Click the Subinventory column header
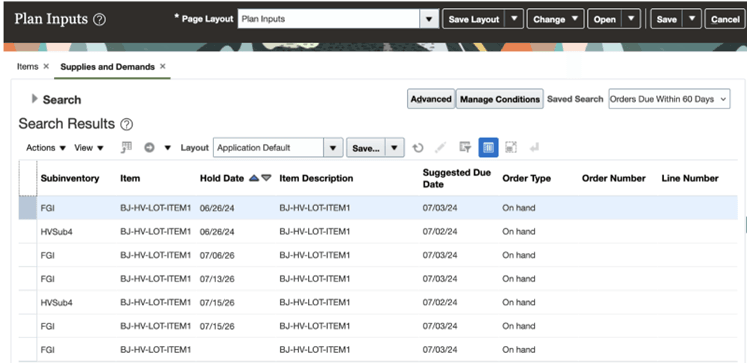747x363 pixels. coord(70,178)
